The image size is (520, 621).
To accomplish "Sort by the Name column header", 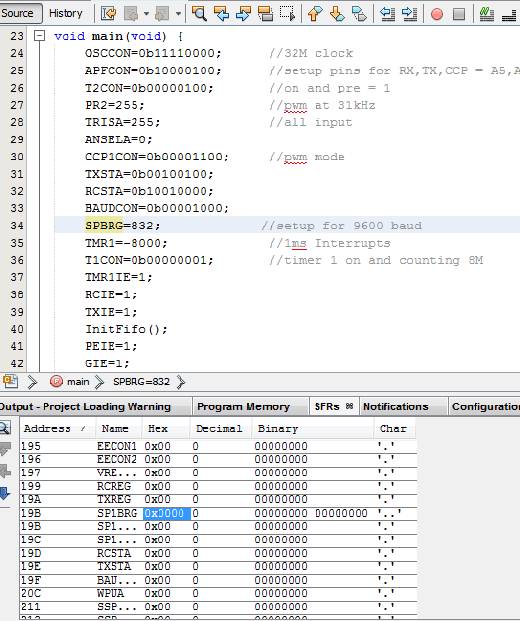I will pyautogui.click(x=118, y=429).
